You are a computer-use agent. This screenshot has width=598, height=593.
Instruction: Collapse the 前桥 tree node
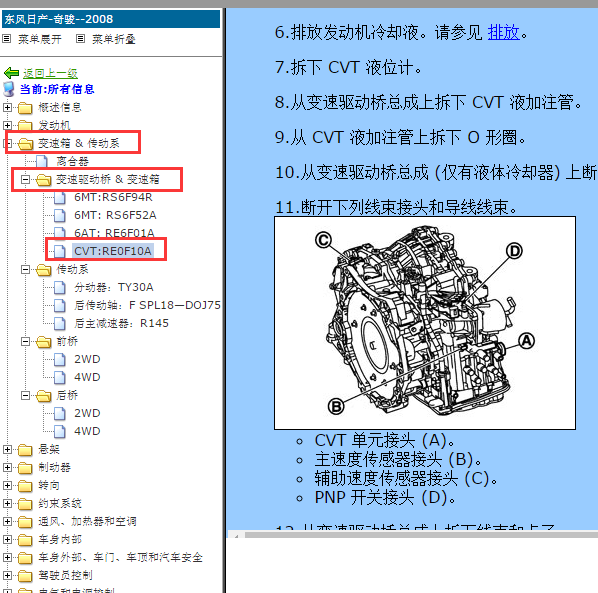tap(25, 341)
